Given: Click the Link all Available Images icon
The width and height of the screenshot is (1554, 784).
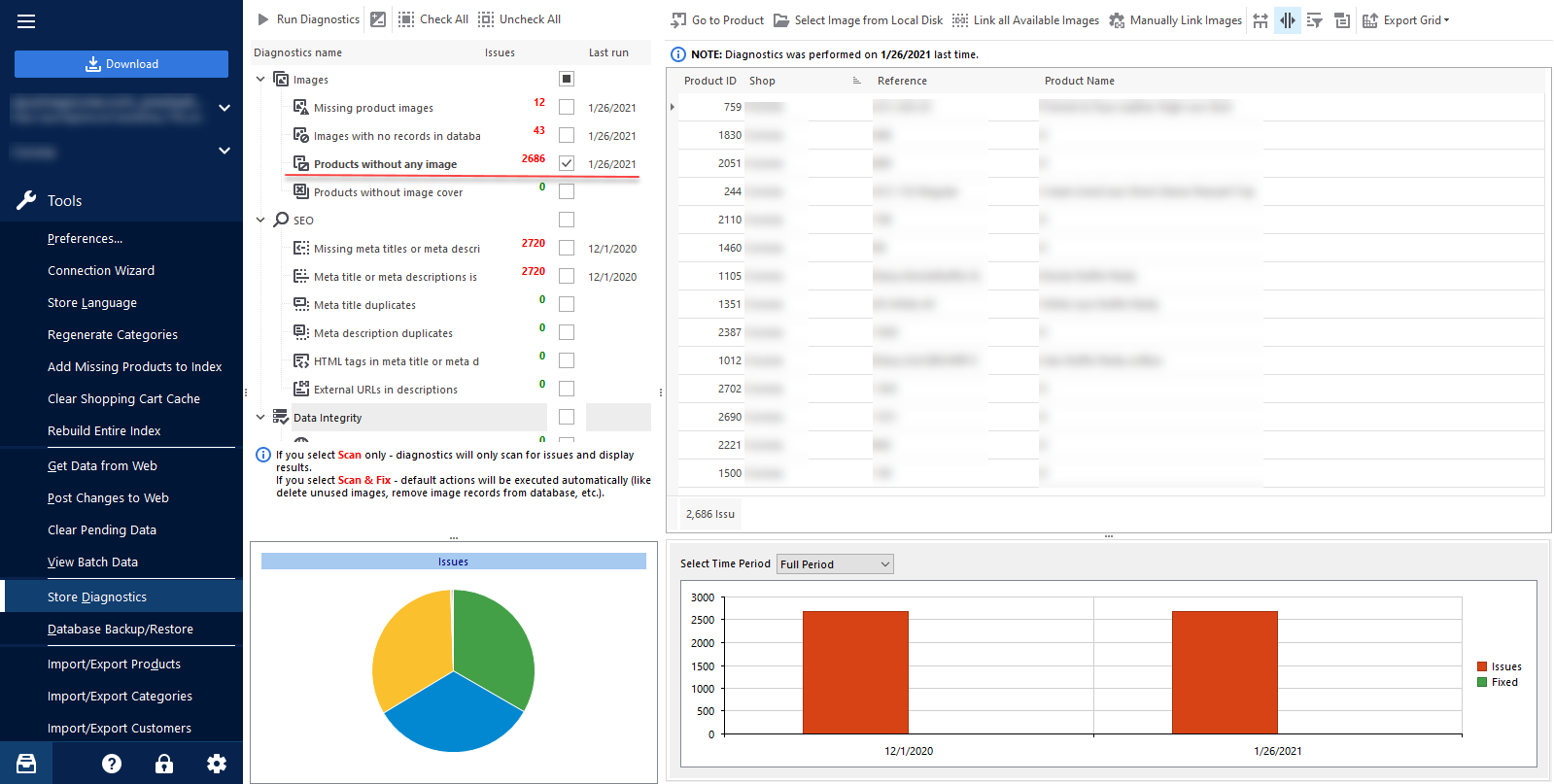Looking at the screenshot, I should 960,20.
